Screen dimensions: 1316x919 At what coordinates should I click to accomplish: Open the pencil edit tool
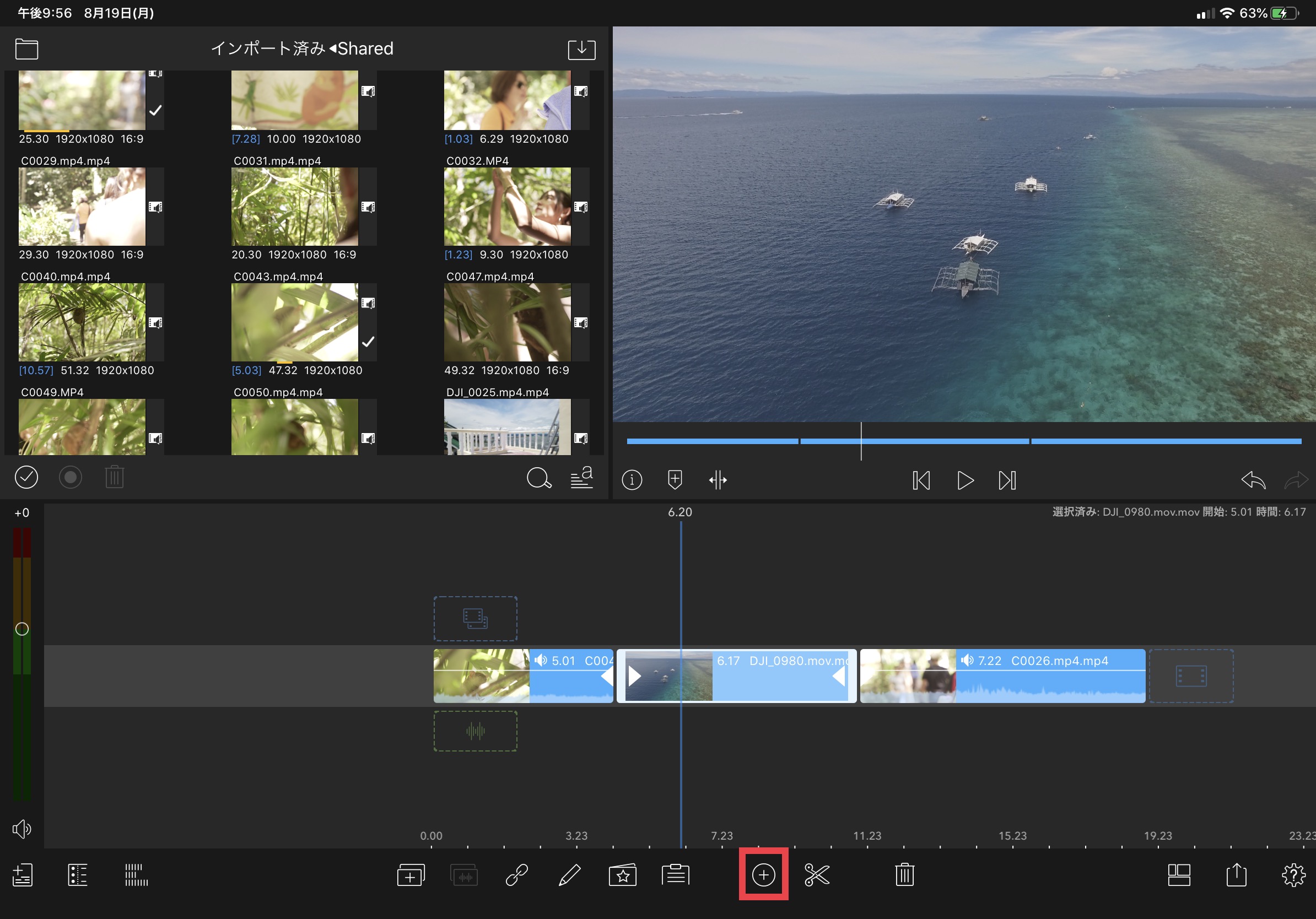coord(569,875)
